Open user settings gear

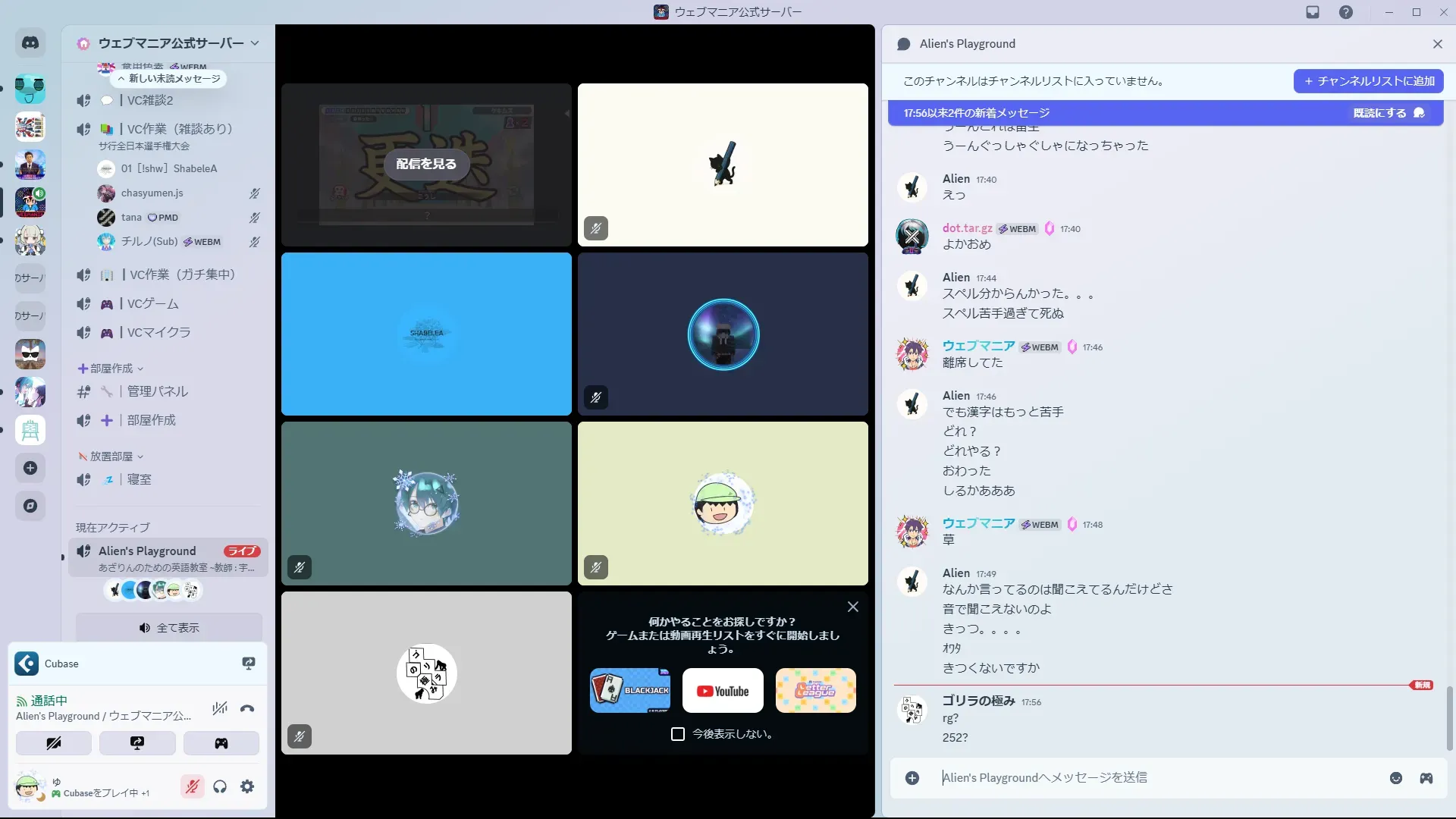coord(247,787)
